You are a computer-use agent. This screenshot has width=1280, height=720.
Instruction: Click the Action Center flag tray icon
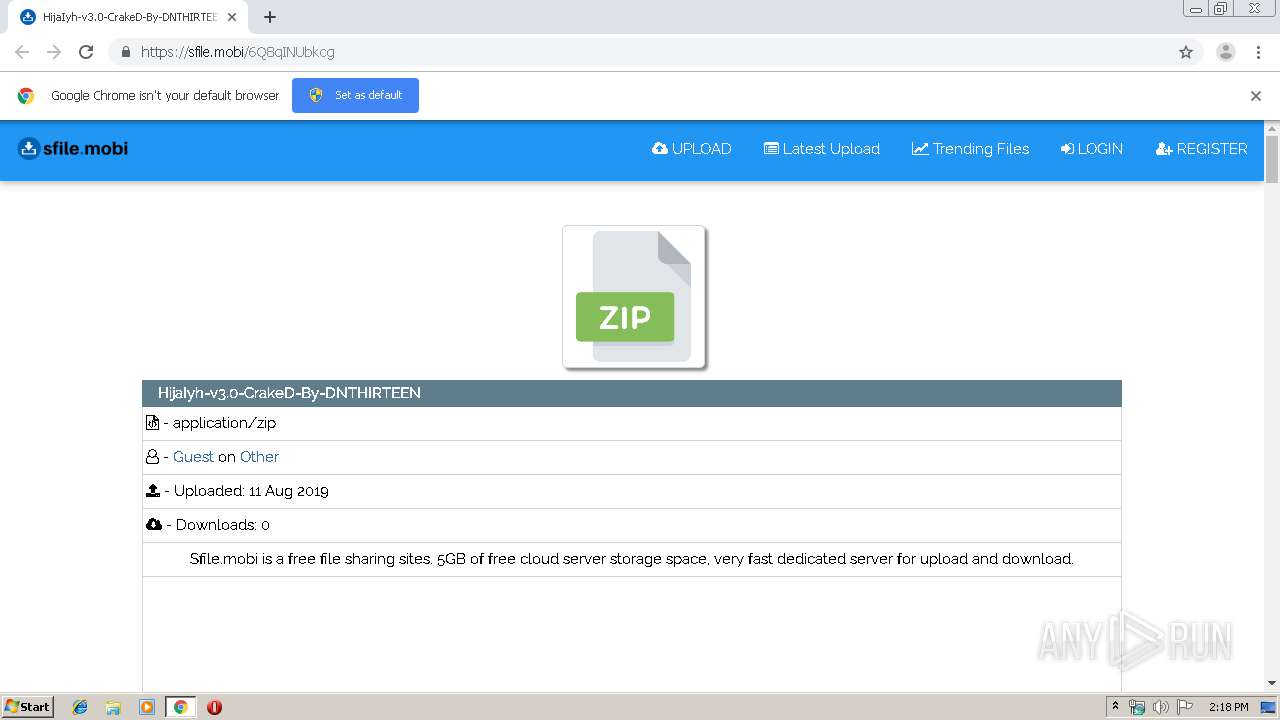point(1185,707)
